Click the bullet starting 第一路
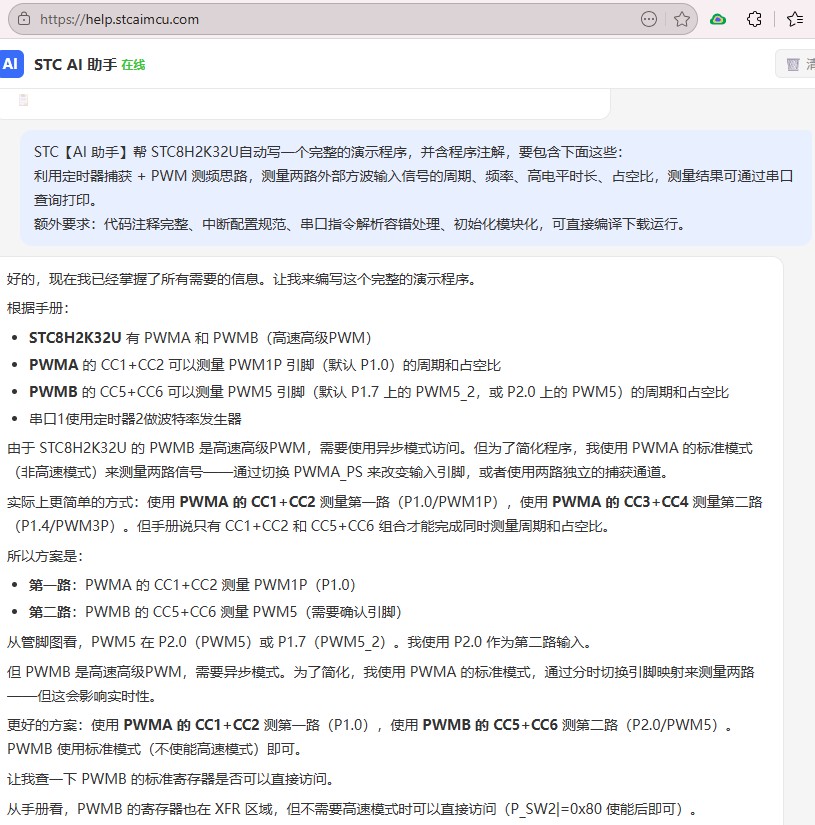This screenshot has width=815, height=825. (192, 585)
